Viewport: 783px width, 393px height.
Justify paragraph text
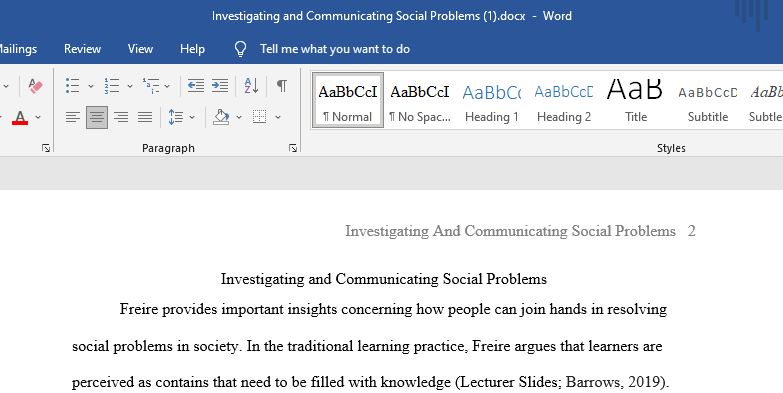tap(145, 117)
